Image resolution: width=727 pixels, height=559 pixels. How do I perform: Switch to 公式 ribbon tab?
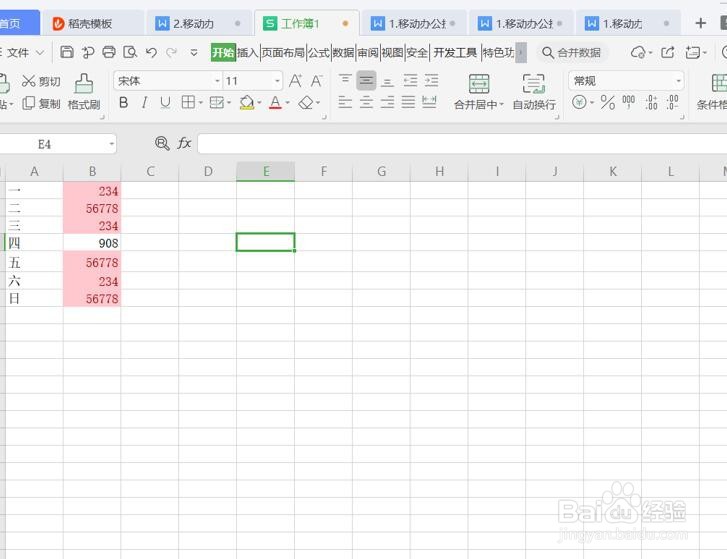tap(319, 52)
